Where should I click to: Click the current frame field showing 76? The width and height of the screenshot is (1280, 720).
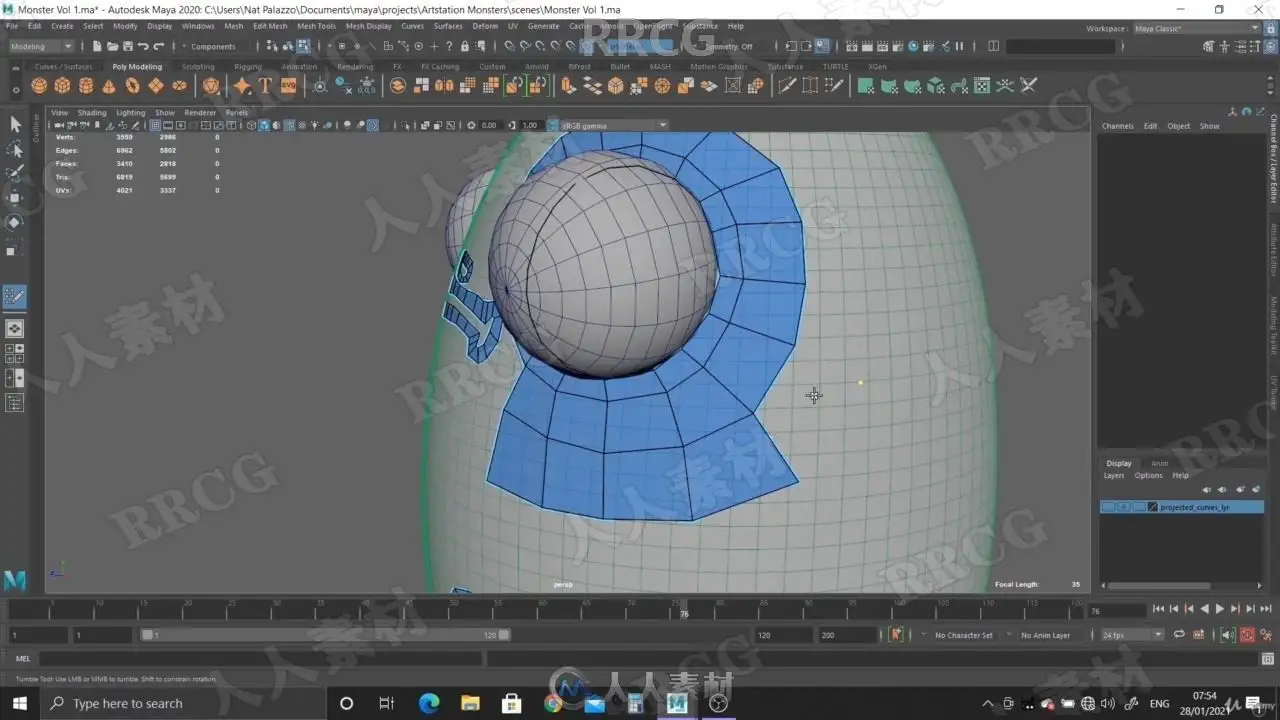(x=1116, y=610)
